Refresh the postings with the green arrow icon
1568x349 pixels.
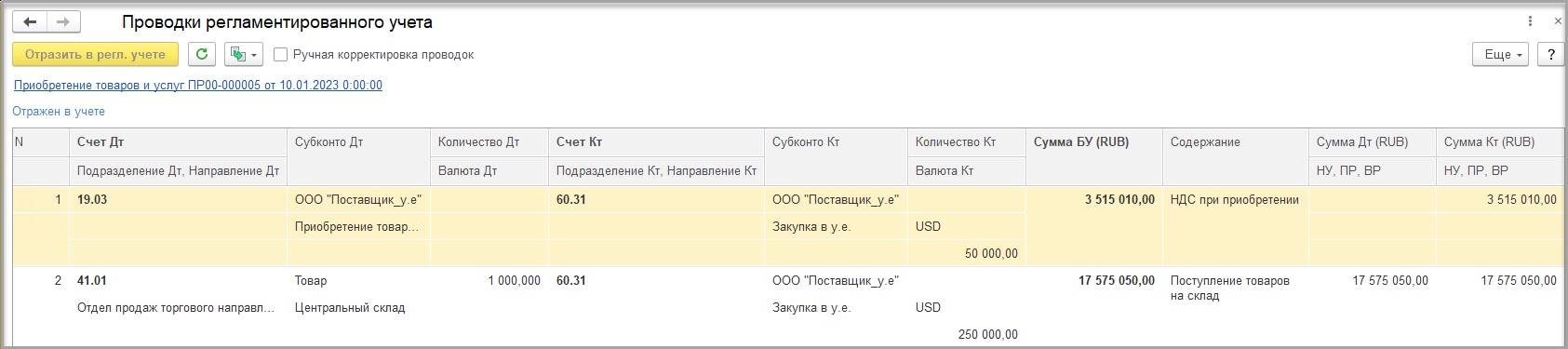click(202, 55)
